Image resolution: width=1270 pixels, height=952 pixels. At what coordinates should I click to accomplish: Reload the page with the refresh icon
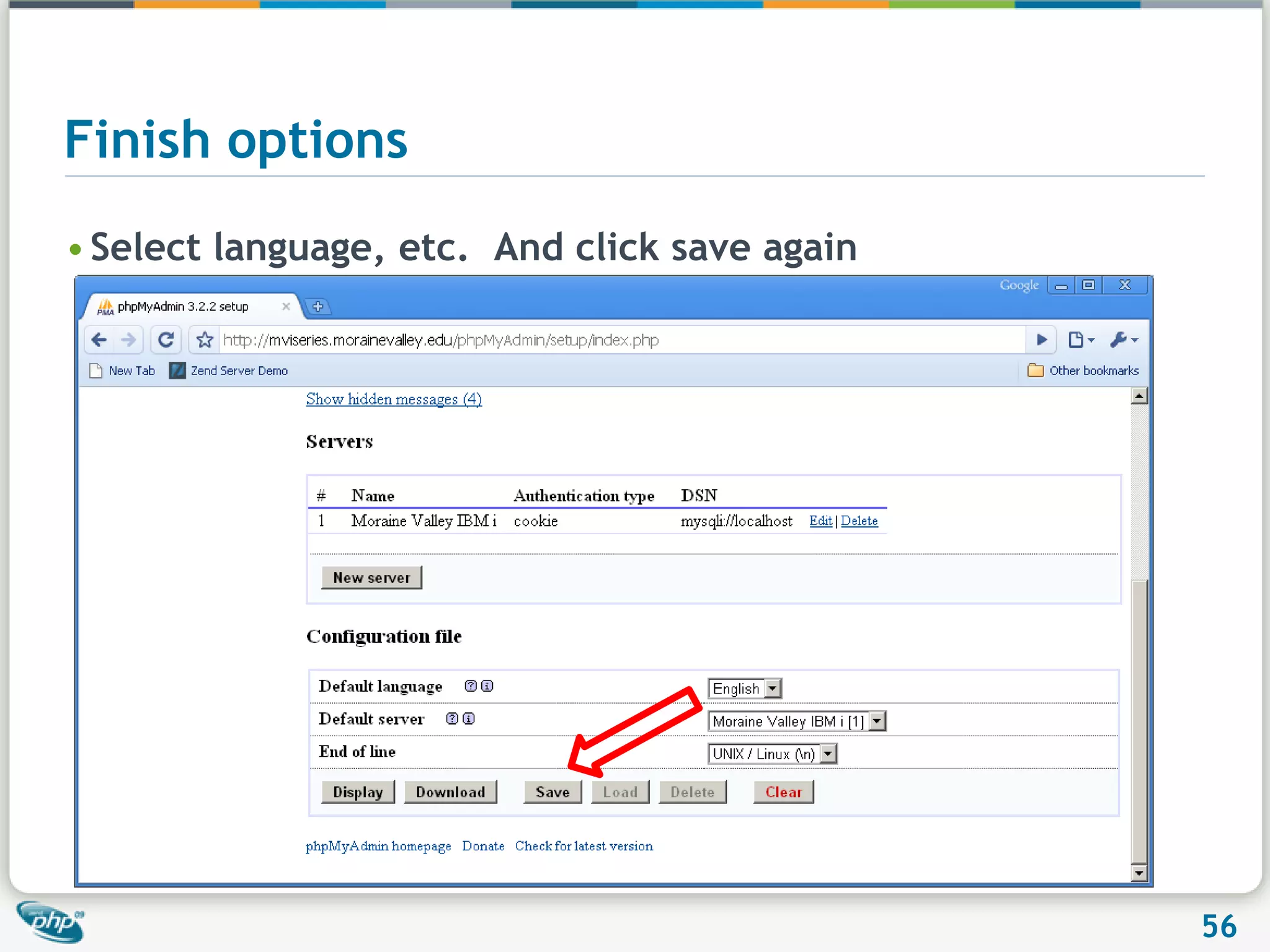[166, 340]
